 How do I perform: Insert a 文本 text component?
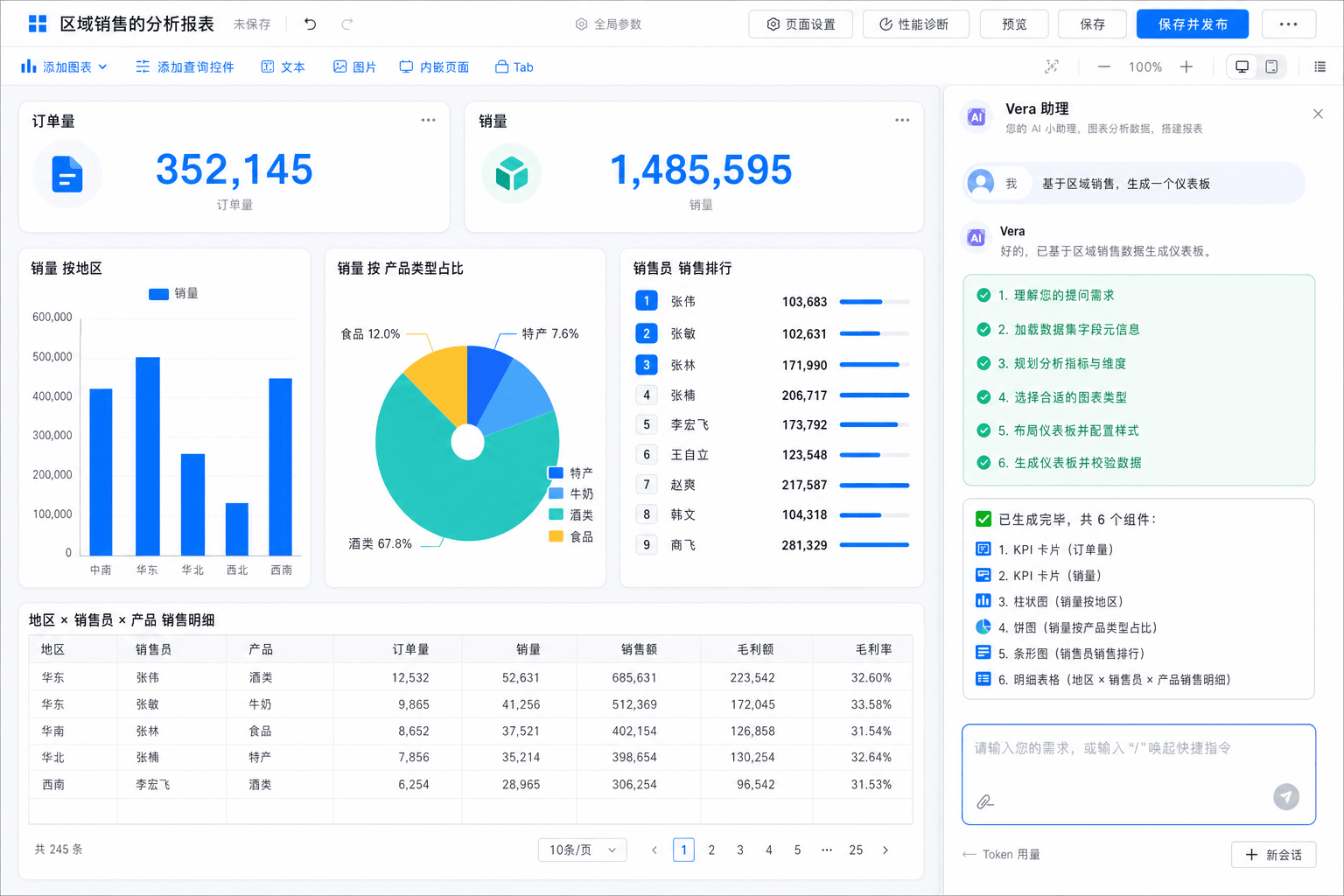(283, 66)
